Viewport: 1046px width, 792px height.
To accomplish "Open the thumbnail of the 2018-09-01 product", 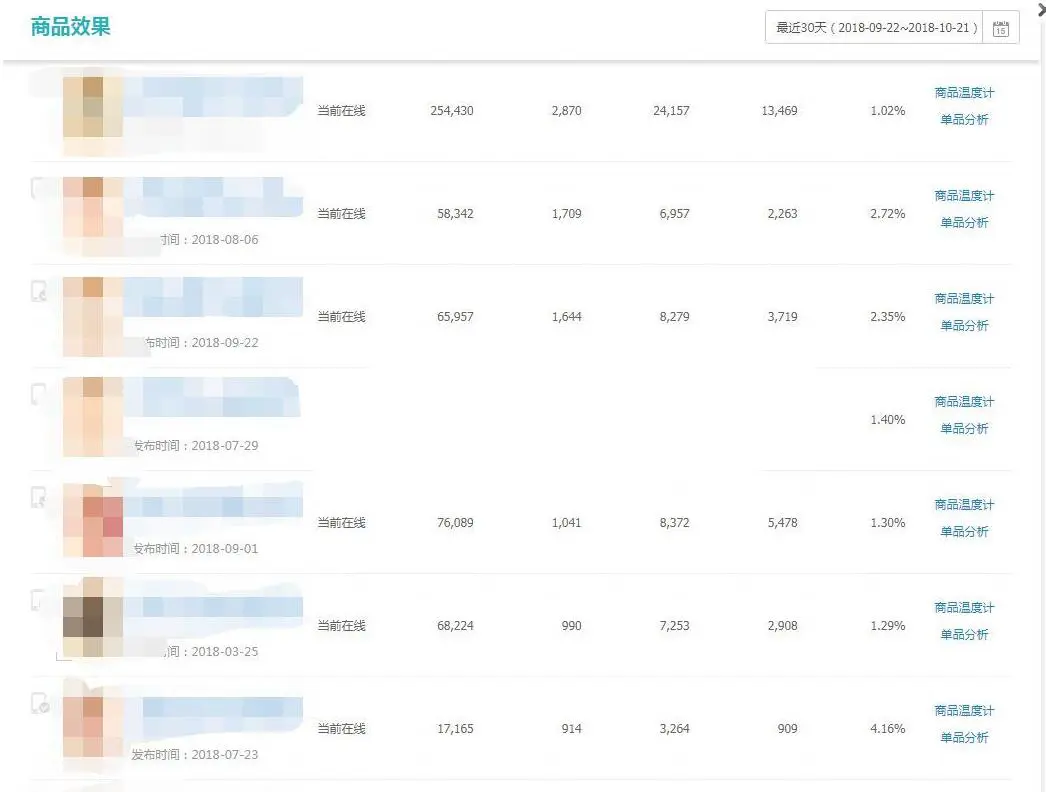I will click(93, 520).
